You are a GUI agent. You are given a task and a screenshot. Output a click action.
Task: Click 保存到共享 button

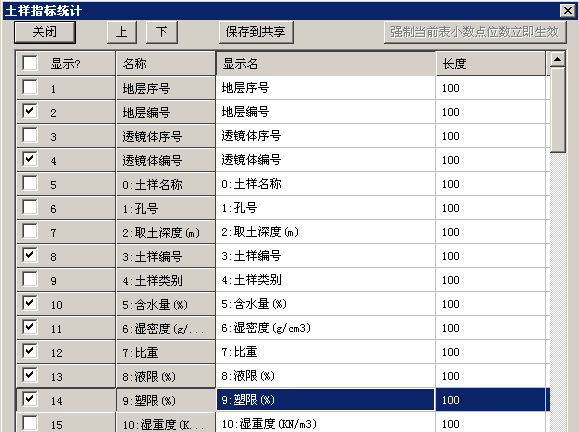point(256,32)
